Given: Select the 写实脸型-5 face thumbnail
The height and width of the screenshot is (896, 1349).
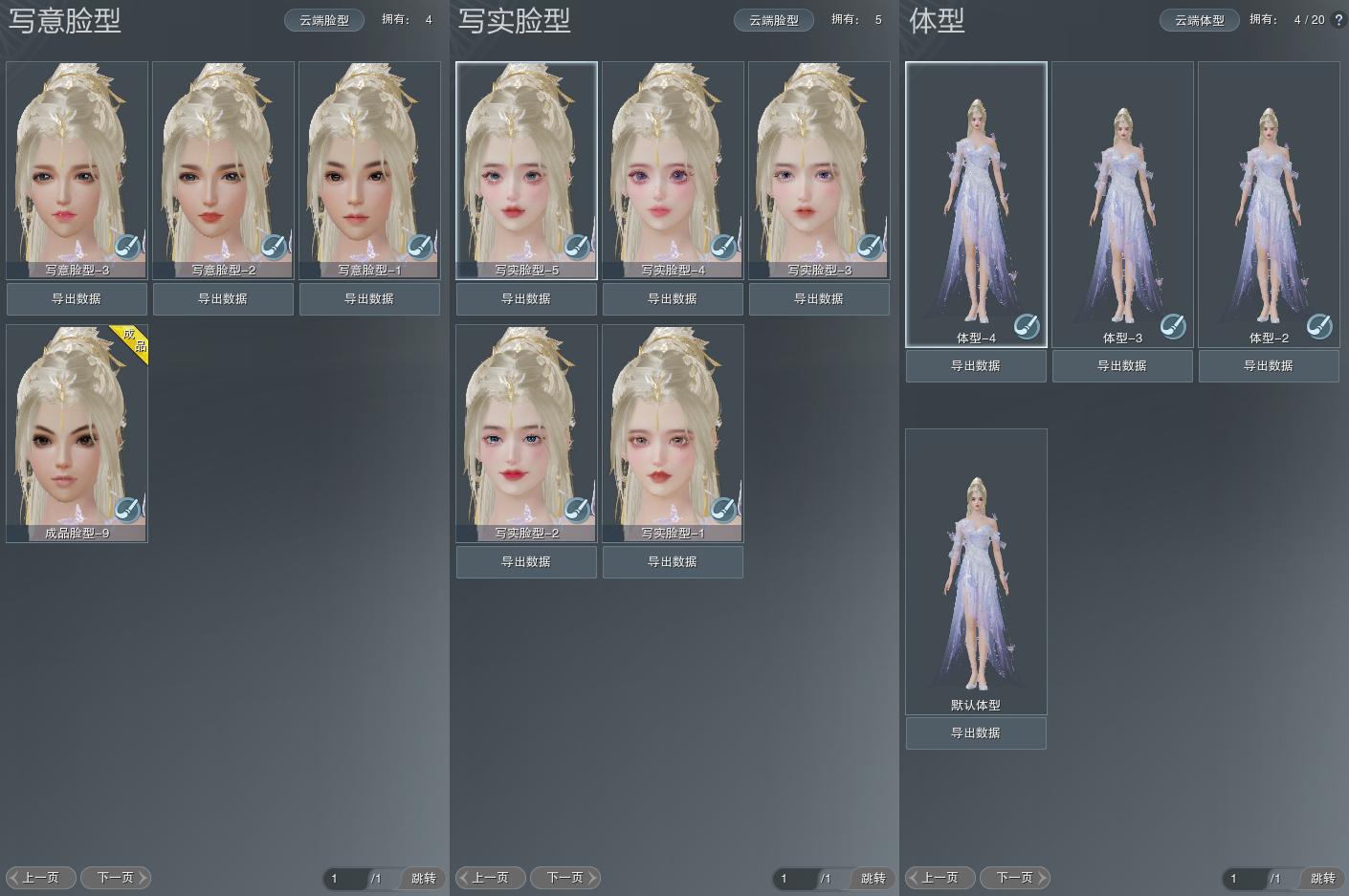Looking at the screenshot, I should (x=526, y=170).
